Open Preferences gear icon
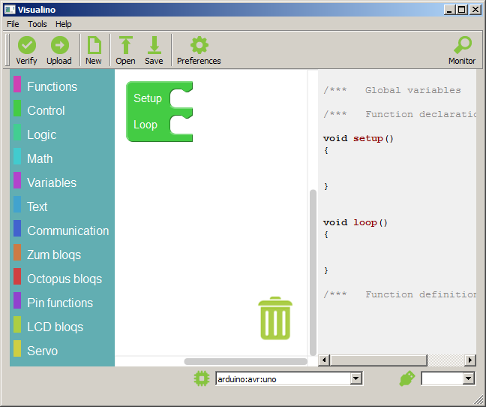Image resolution: width=486 pixels, height=407 pixels. pyautogui.click(x=199, y=45)
